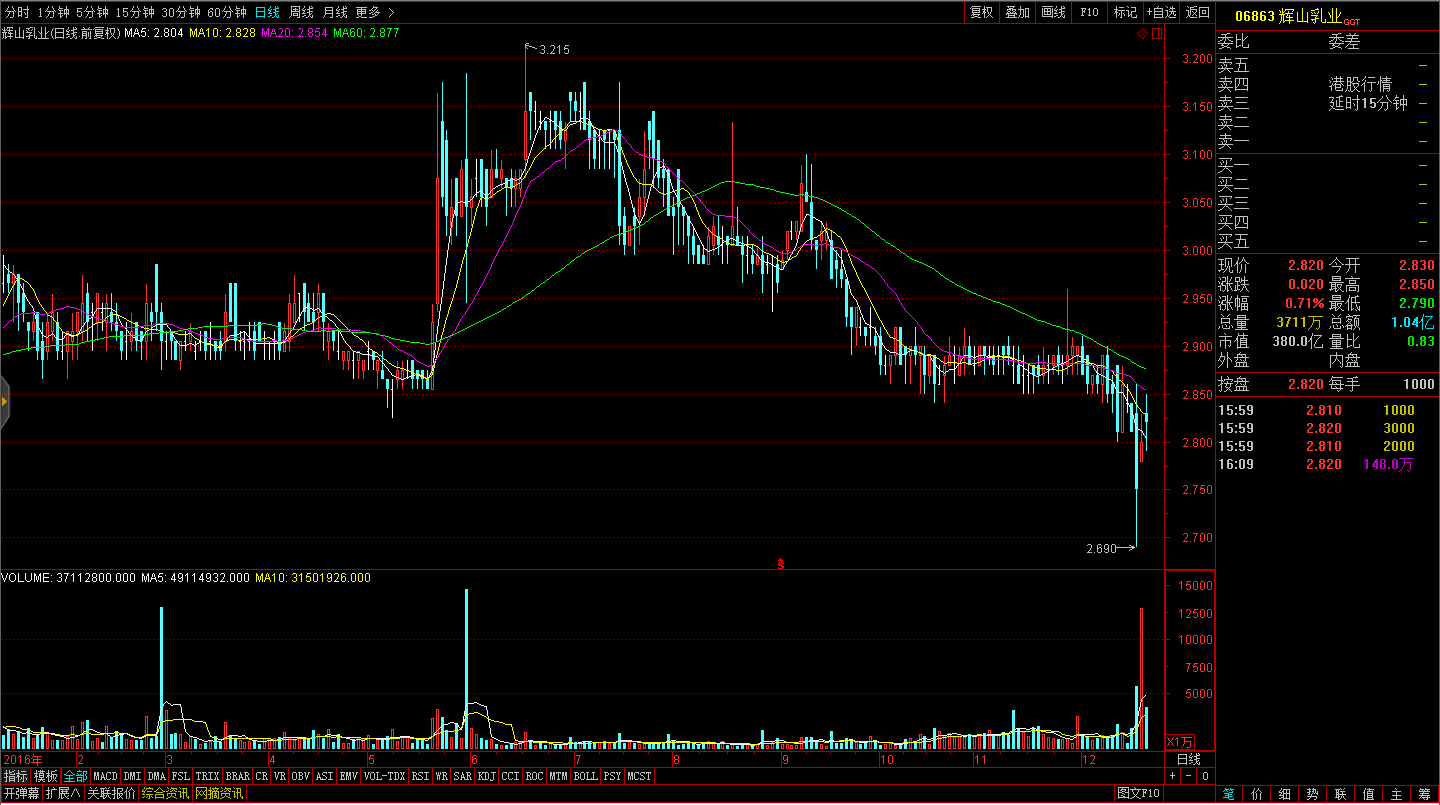Switch sub-chart to WR indicator

coord(442,776)
